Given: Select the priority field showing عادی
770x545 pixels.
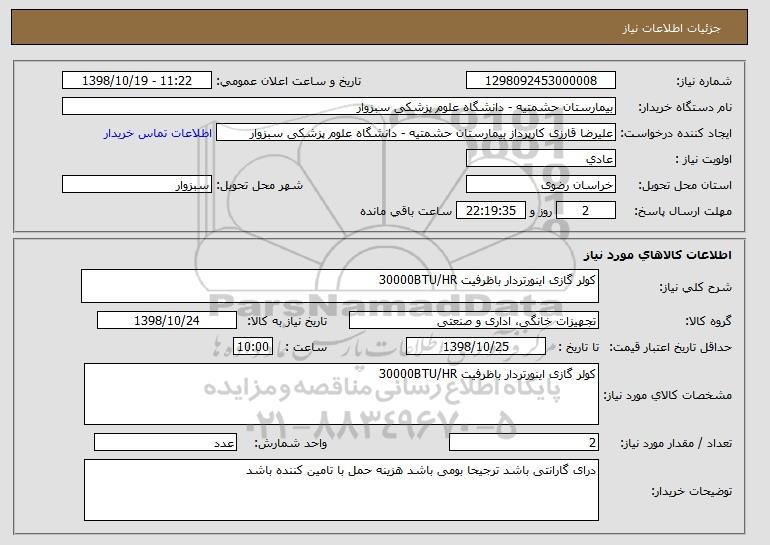Looking at the screenshot, I should coord(541,159).
